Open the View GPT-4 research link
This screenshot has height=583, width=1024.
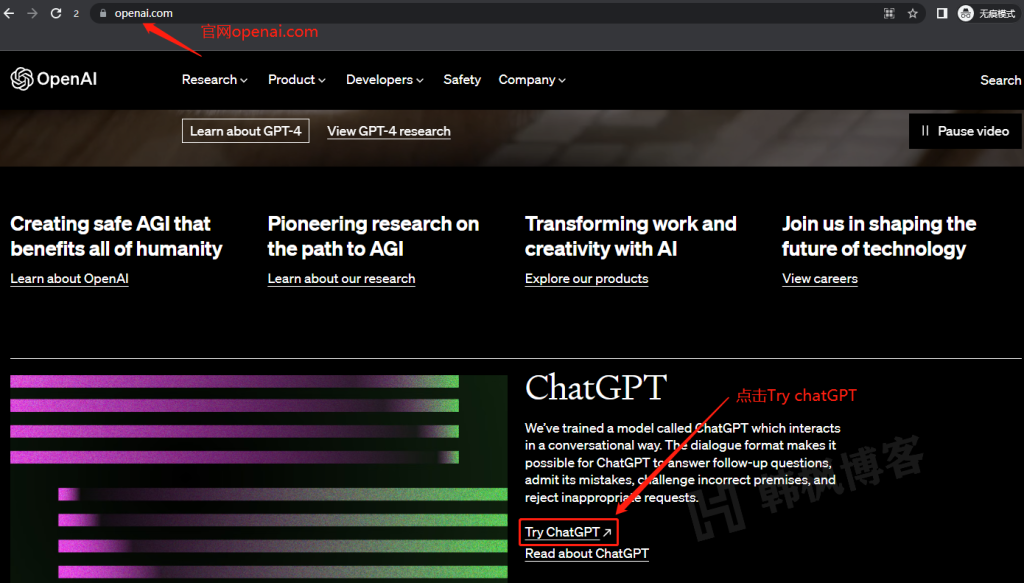coord(388,131)
